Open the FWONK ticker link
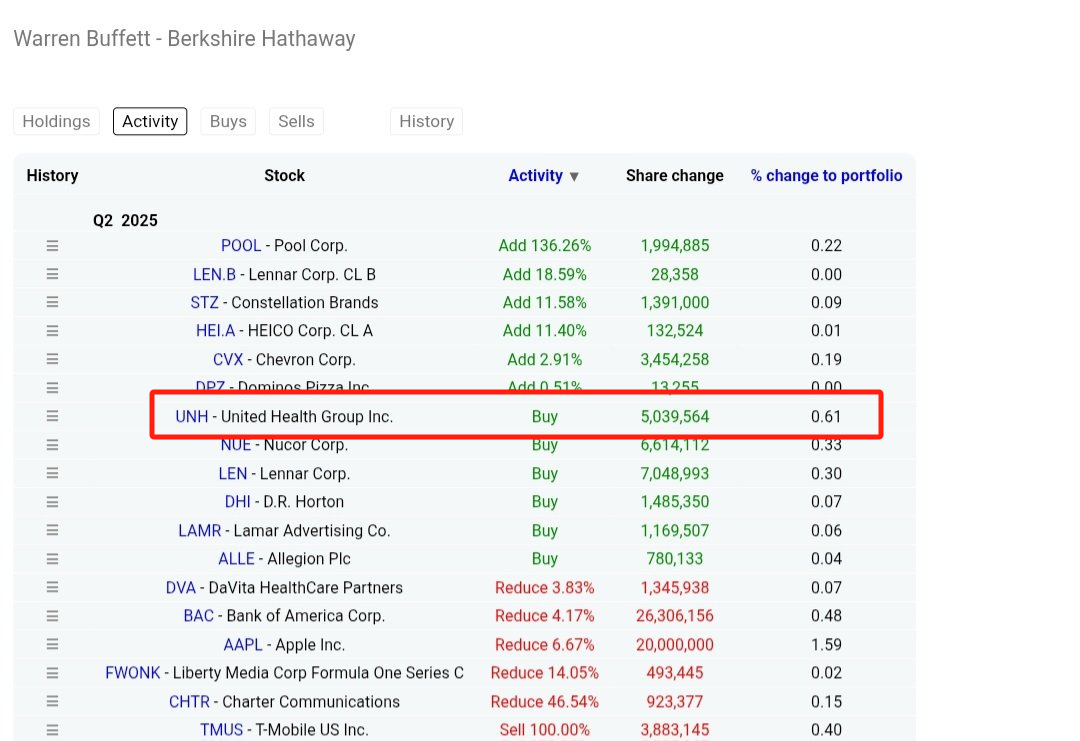The height and width of the screenshot is (741, 1080). pyautogui.click(x=133, y=673)
